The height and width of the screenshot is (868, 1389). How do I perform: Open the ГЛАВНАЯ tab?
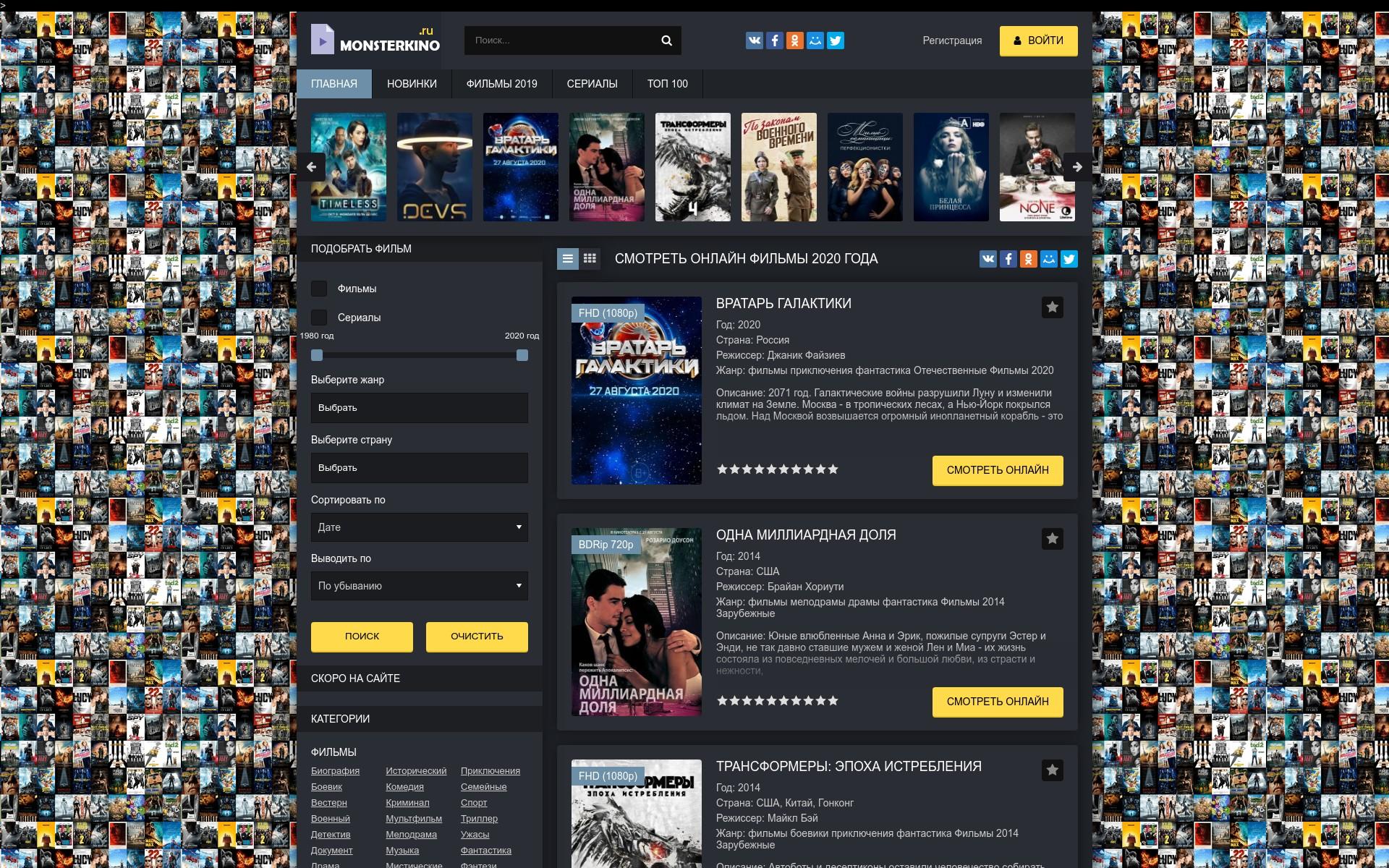(x=334, y=84)
